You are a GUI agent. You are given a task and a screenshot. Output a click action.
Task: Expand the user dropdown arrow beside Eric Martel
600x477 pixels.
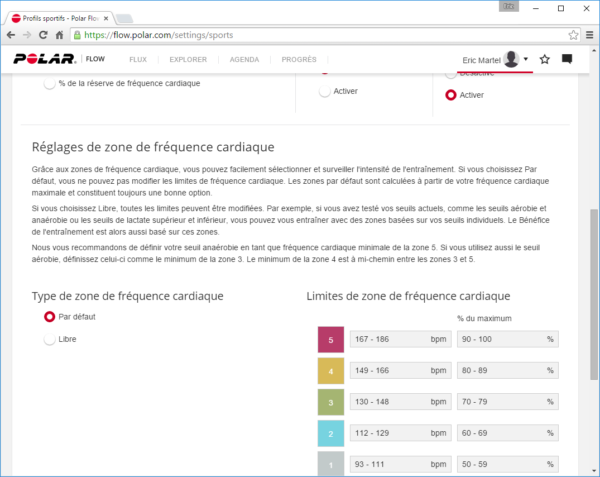point(526,60)
